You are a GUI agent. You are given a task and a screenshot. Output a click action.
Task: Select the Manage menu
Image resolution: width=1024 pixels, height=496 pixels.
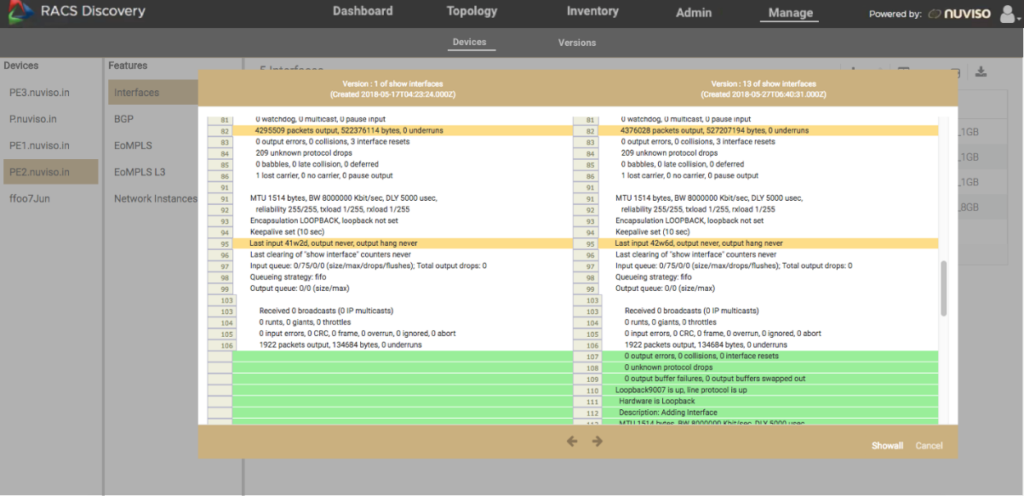click(790, 12)
